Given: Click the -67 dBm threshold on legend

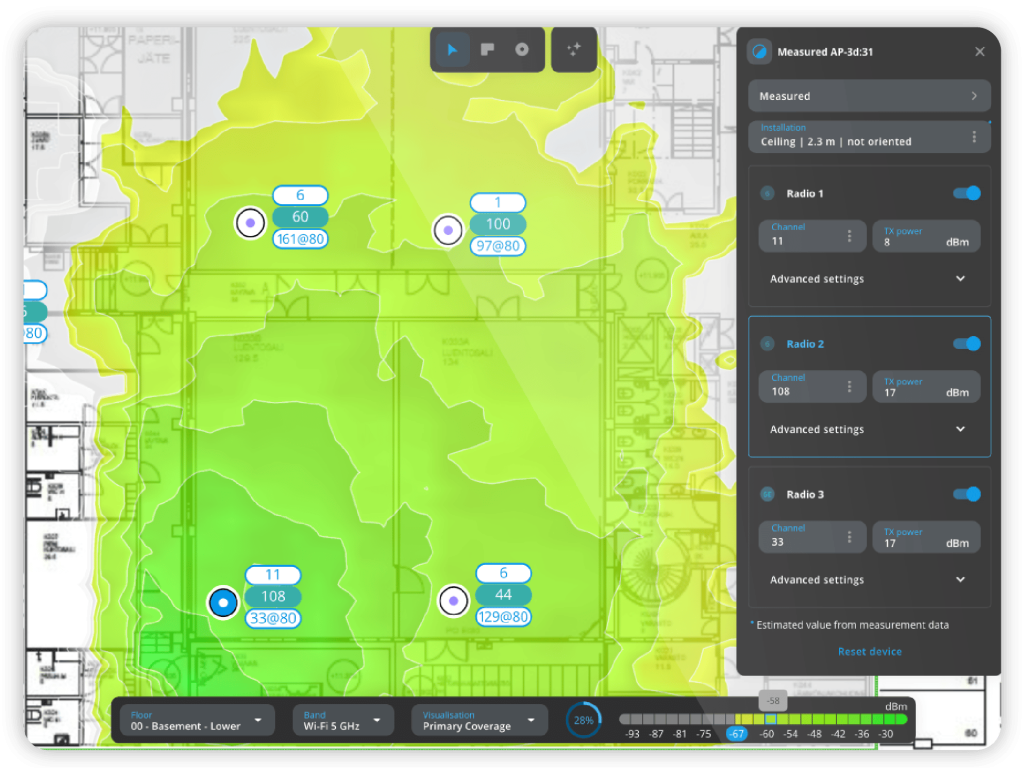Looking at the screenshot, I should [x=737, y=734].
